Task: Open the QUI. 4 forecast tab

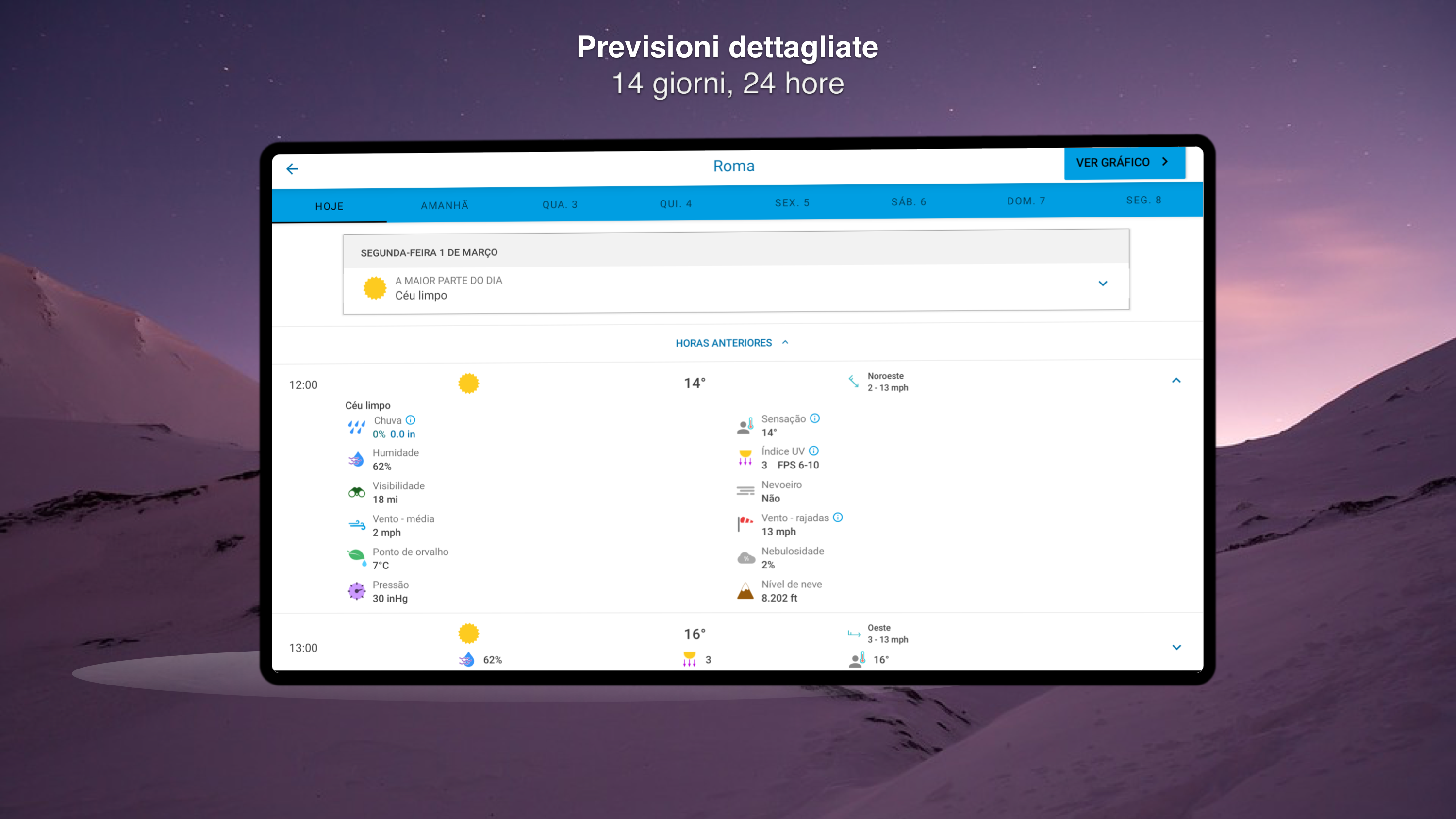Action: [x=676, y=203]
